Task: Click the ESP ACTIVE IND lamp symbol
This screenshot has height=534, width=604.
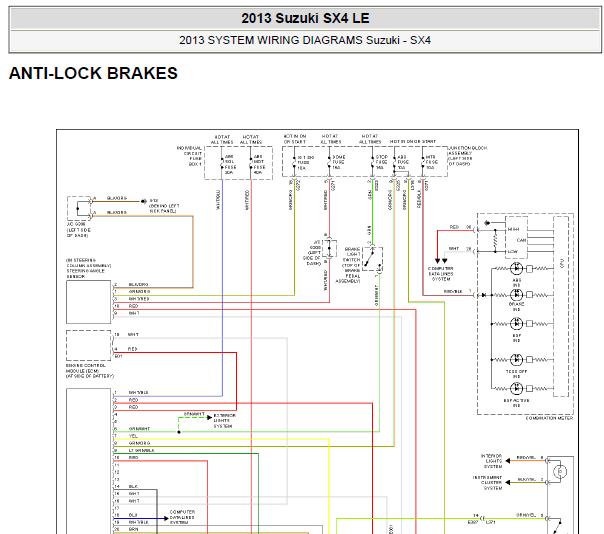Action: pos(516,388)
